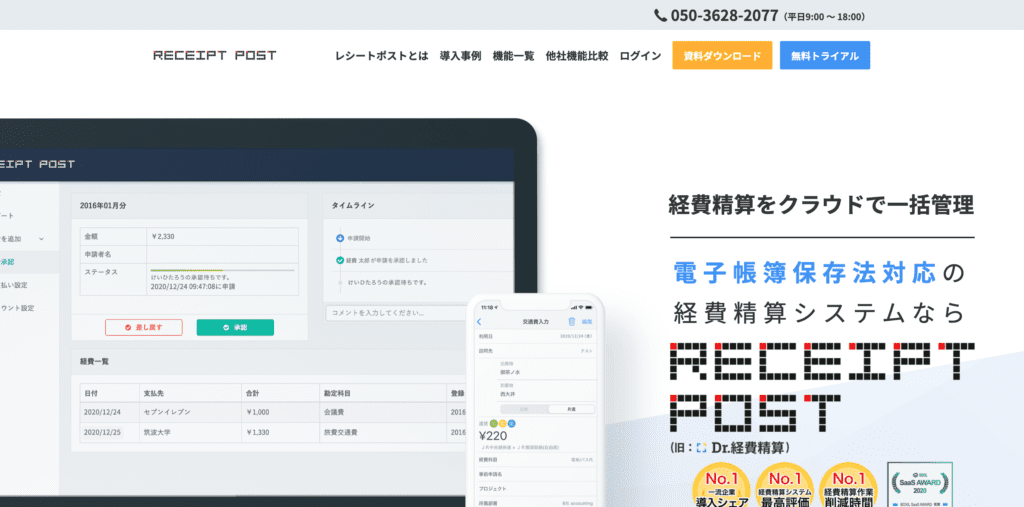
Task: Click the orange 資料ダウンロード button
Action: pos(722,56)
